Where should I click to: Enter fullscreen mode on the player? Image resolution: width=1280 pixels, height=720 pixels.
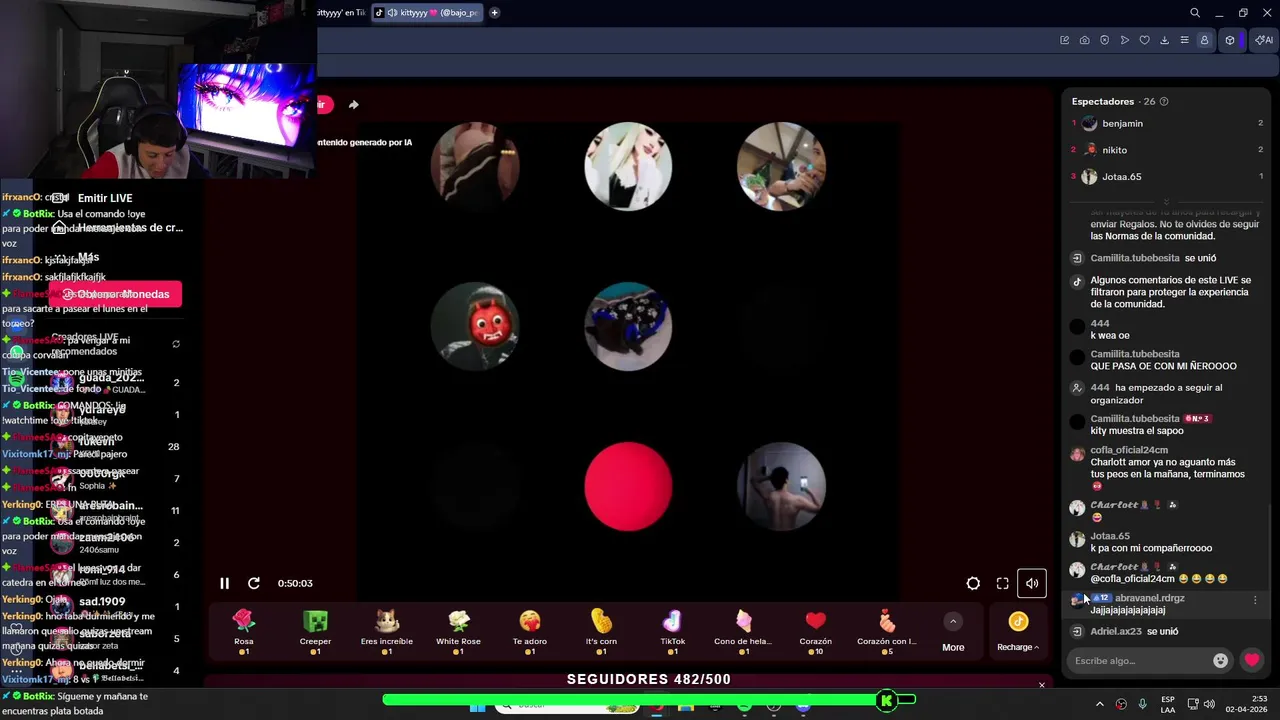(1002, 583)
